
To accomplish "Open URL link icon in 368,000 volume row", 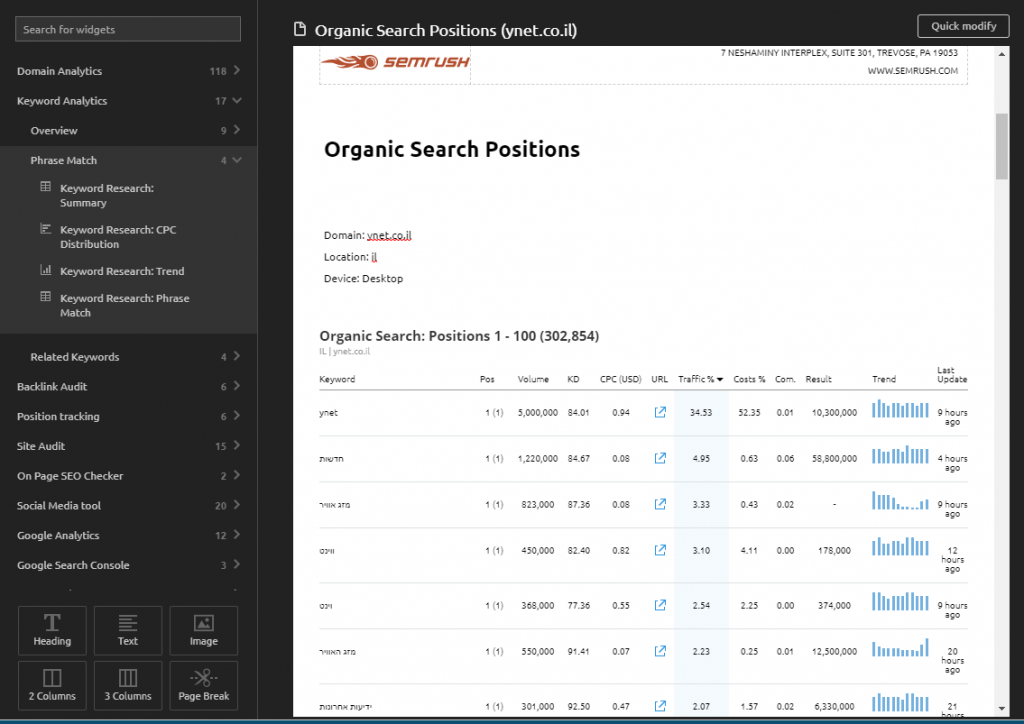I will click(x=660, y=605).
